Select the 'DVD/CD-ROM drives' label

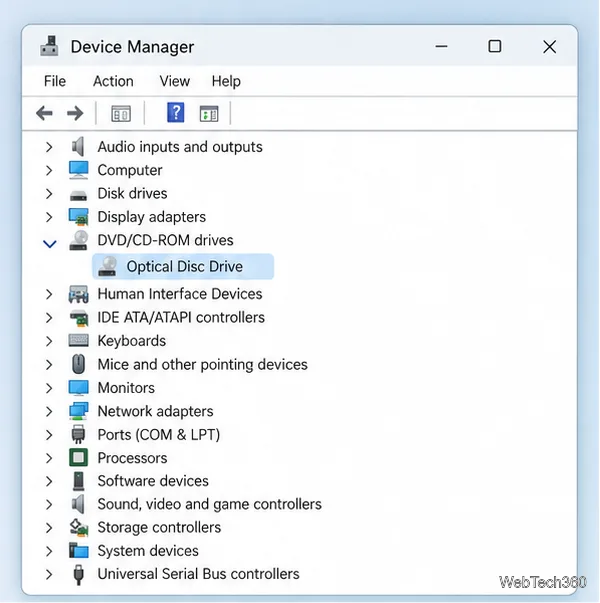tap(165, 240)
